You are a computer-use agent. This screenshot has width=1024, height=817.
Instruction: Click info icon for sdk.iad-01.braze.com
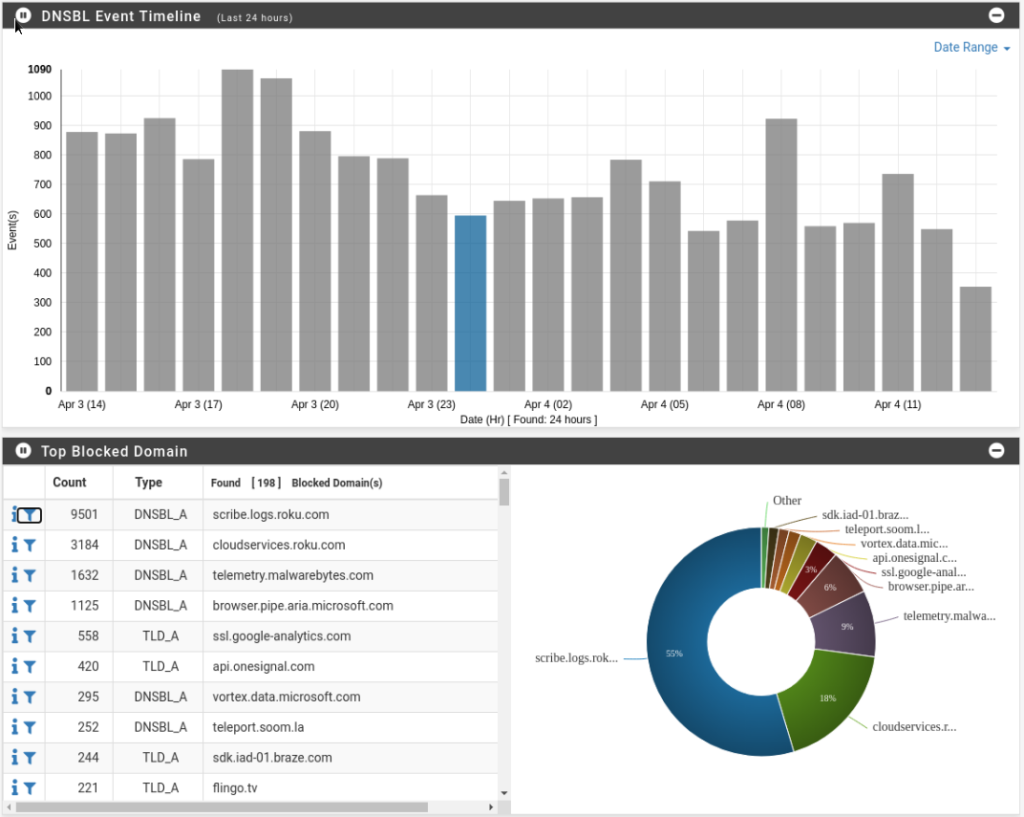coord(14,758)
